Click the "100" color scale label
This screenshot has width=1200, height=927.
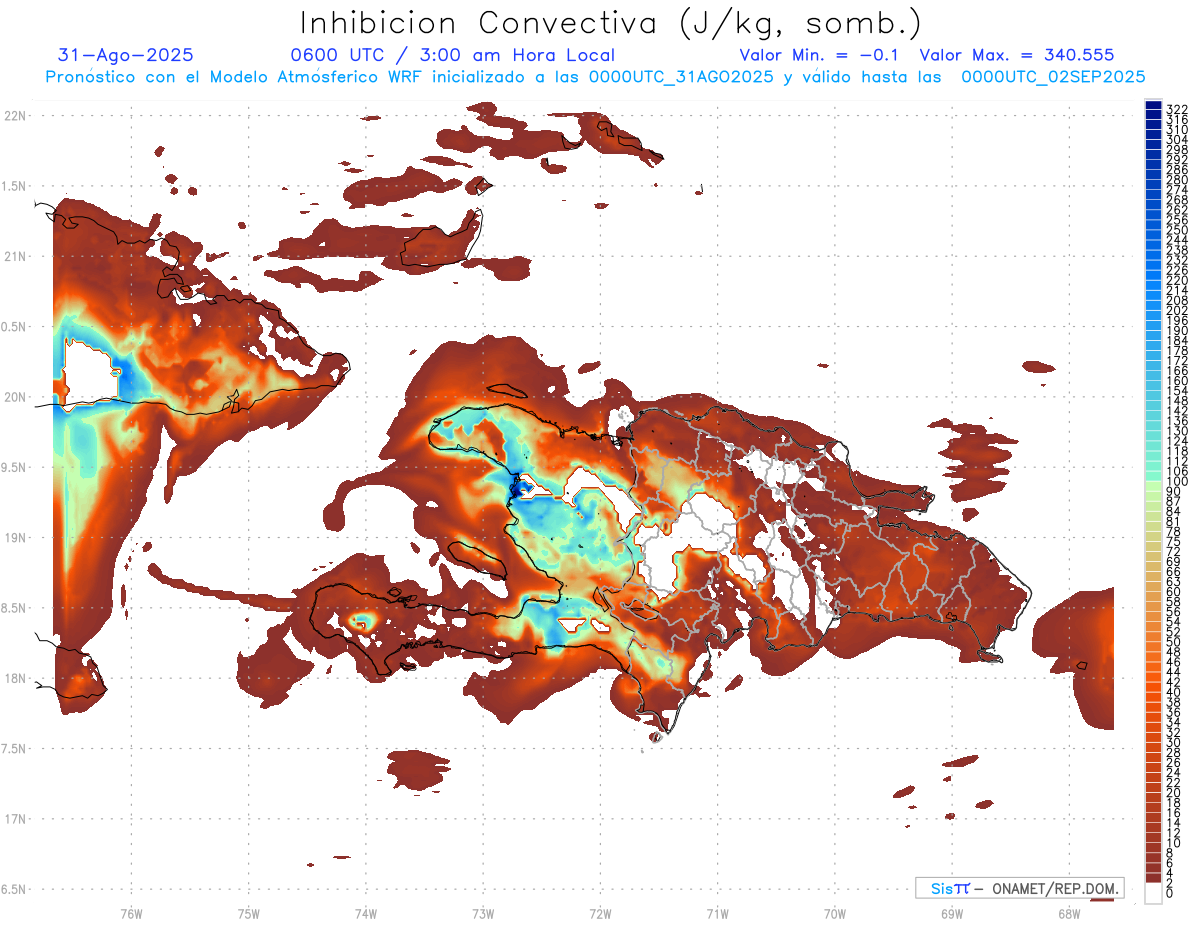[x=1177, y=482]
